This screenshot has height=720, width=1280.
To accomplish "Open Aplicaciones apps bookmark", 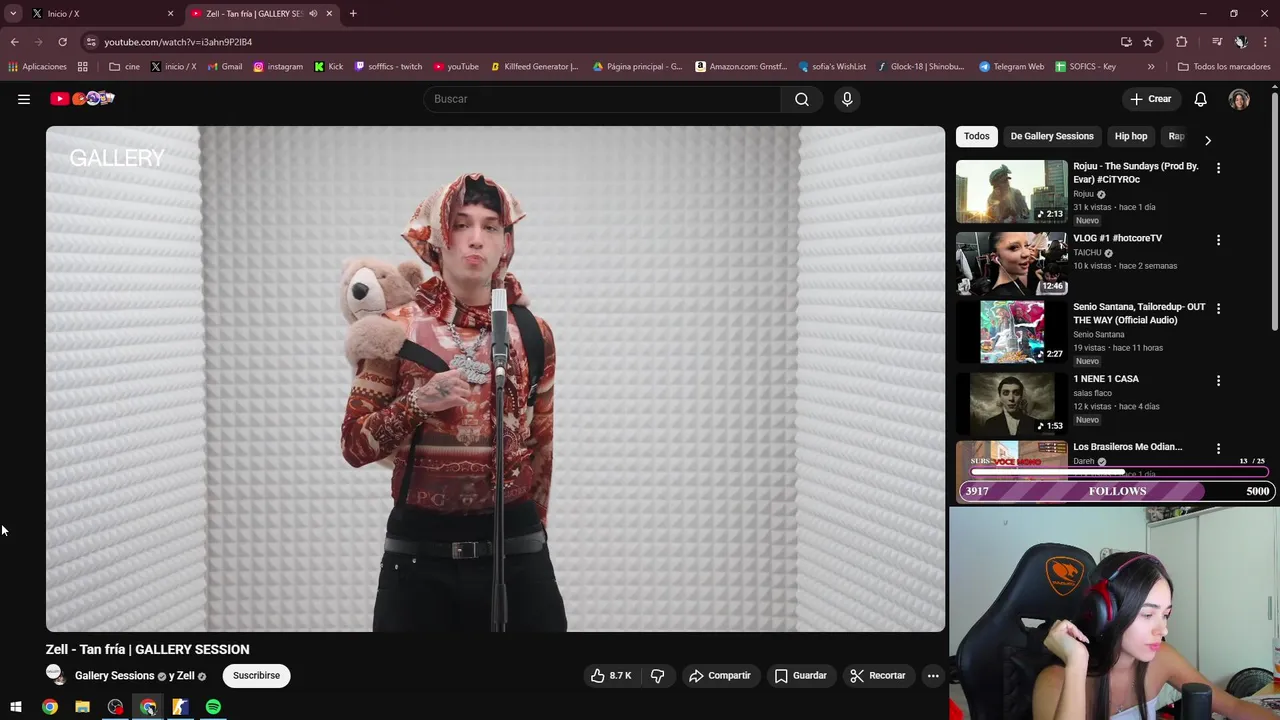I will [x=38, y=67].
